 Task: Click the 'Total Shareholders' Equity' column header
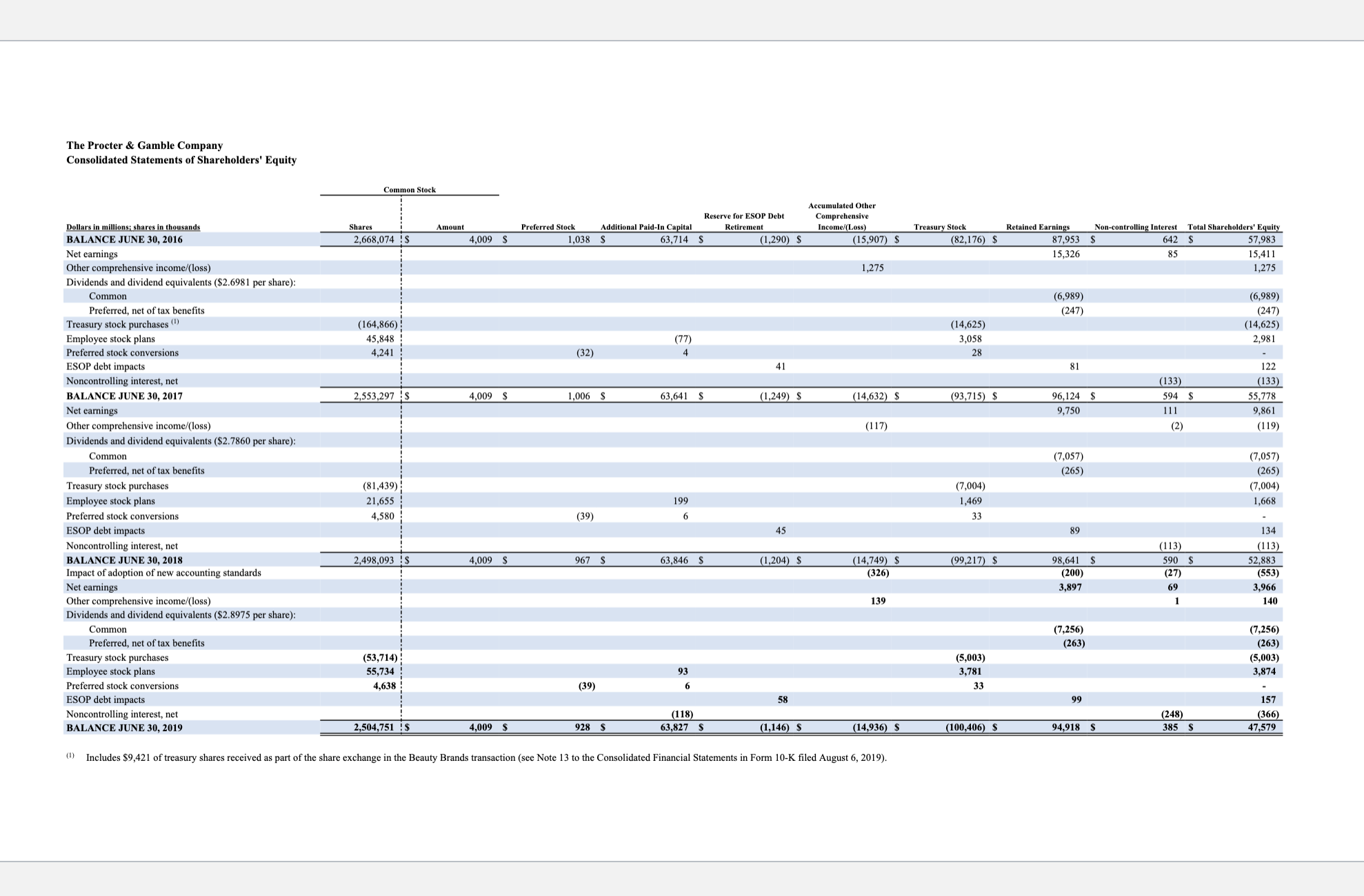coord(1233,227)
